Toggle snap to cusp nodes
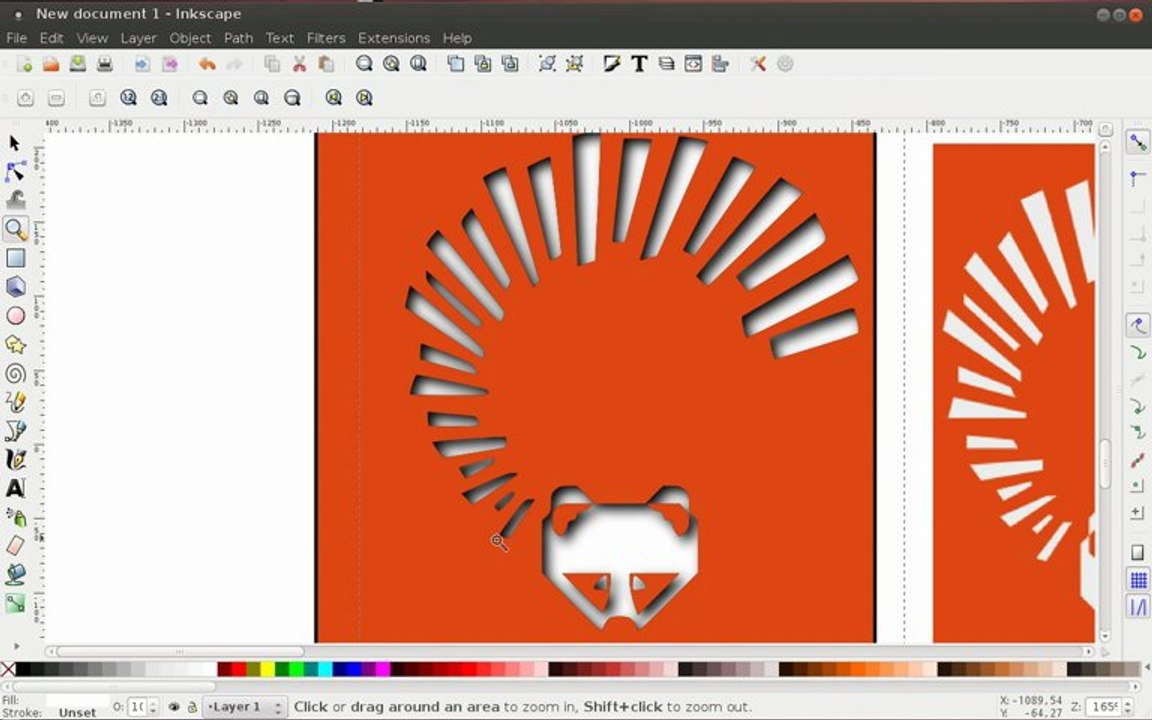This screenshot has height=720, width=1152. pos(1137,406)
